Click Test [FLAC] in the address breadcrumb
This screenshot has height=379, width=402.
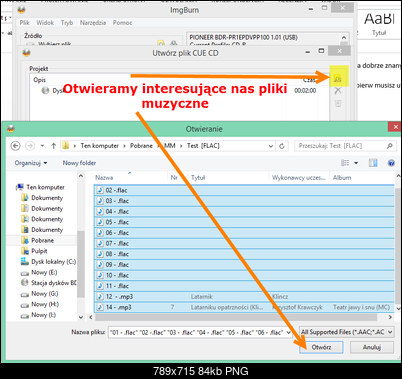coord(203,146)
